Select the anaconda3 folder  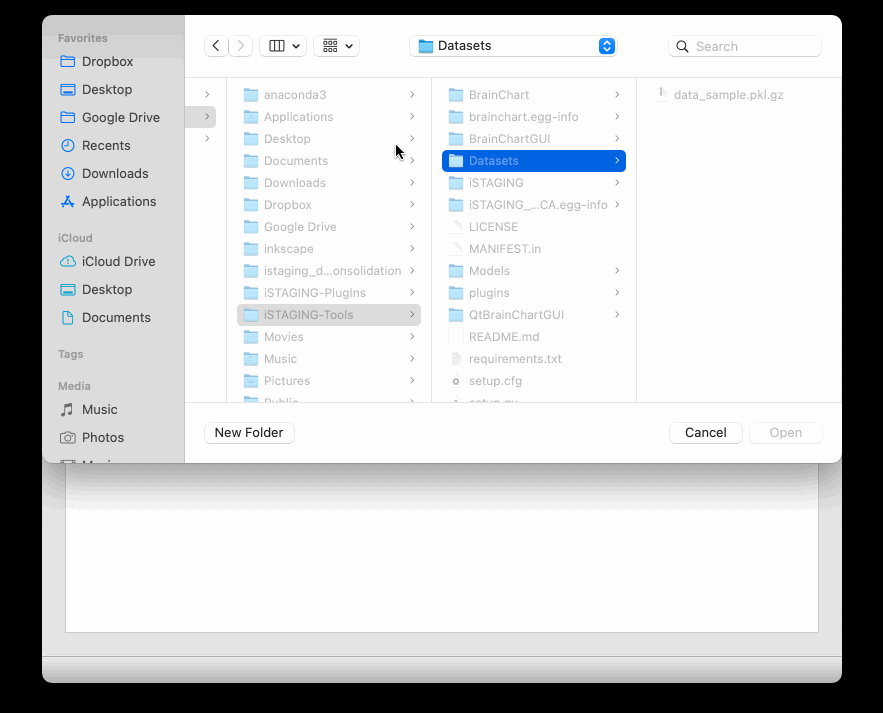(329, 95)
